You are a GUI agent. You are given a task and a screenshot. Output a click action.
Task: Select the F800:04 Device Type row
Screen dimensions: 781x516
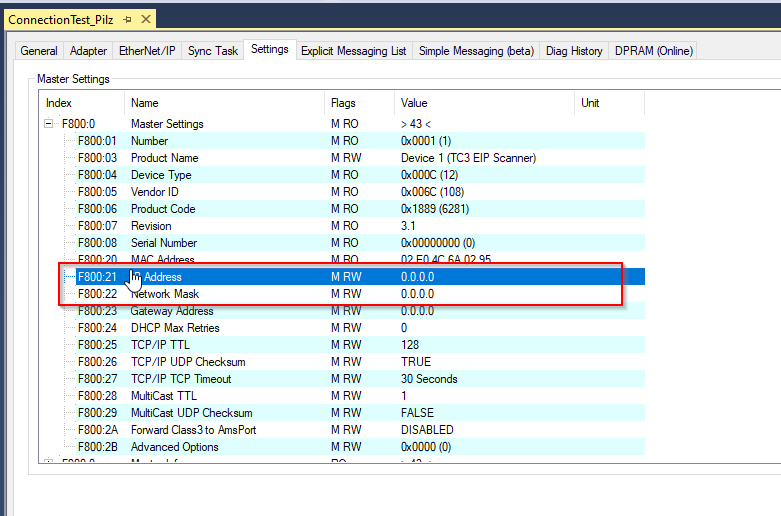(x=342, y=175)
